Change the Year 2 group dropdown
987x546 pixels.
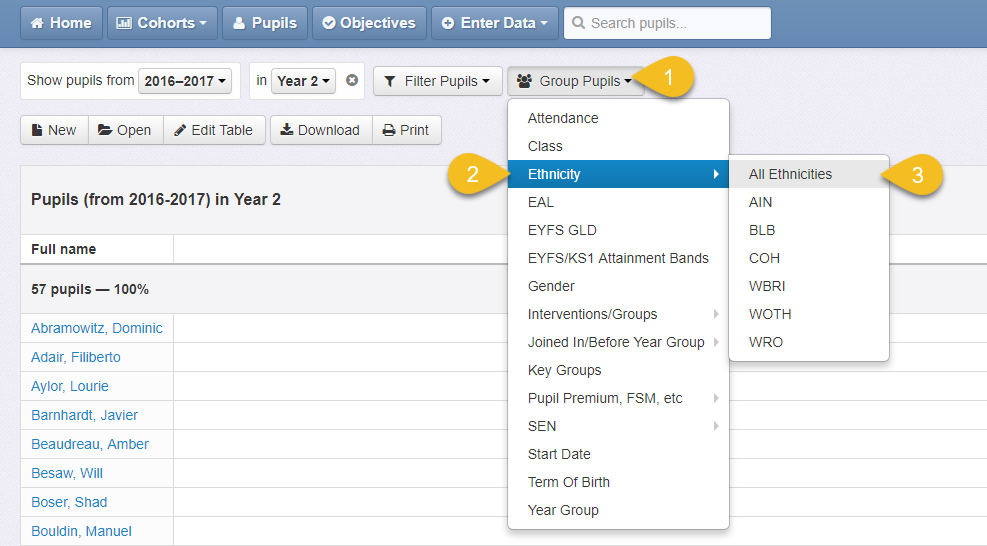click(x=303, y=81)
